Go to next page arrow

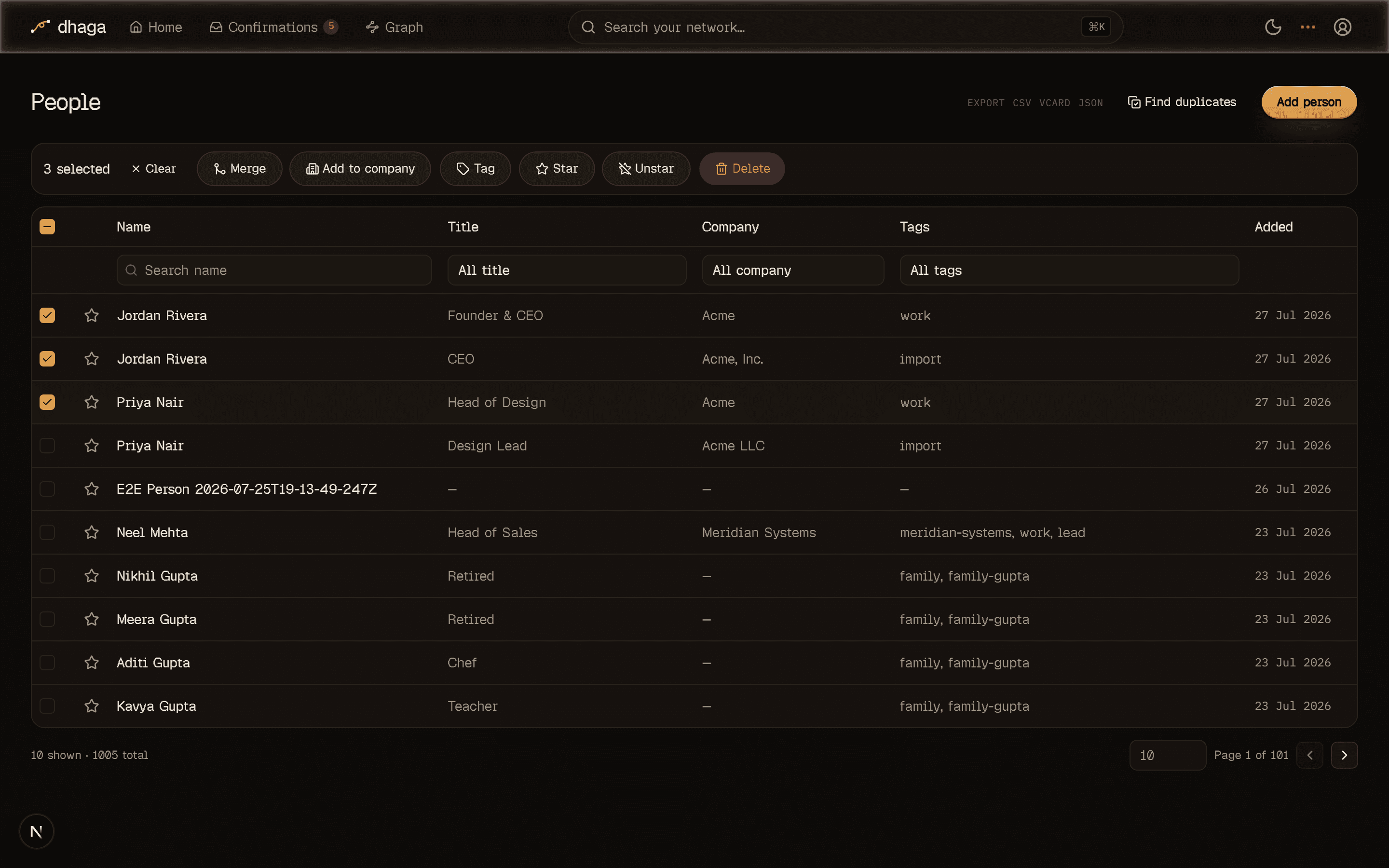click(x=1344, y=755)
